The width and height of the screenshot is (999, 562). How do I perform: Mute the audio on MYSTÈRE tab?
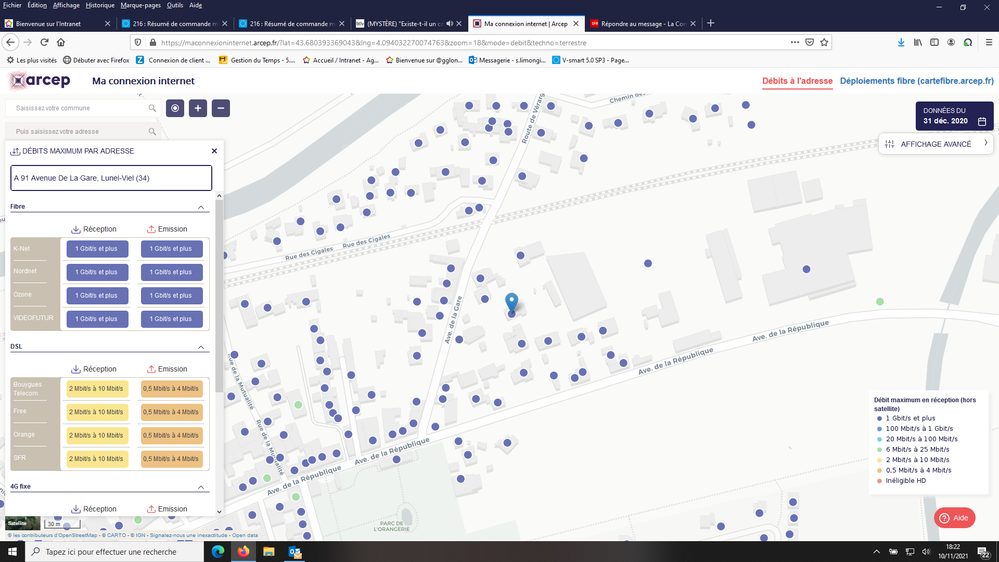pyautogui.click(x=449, y=23)
